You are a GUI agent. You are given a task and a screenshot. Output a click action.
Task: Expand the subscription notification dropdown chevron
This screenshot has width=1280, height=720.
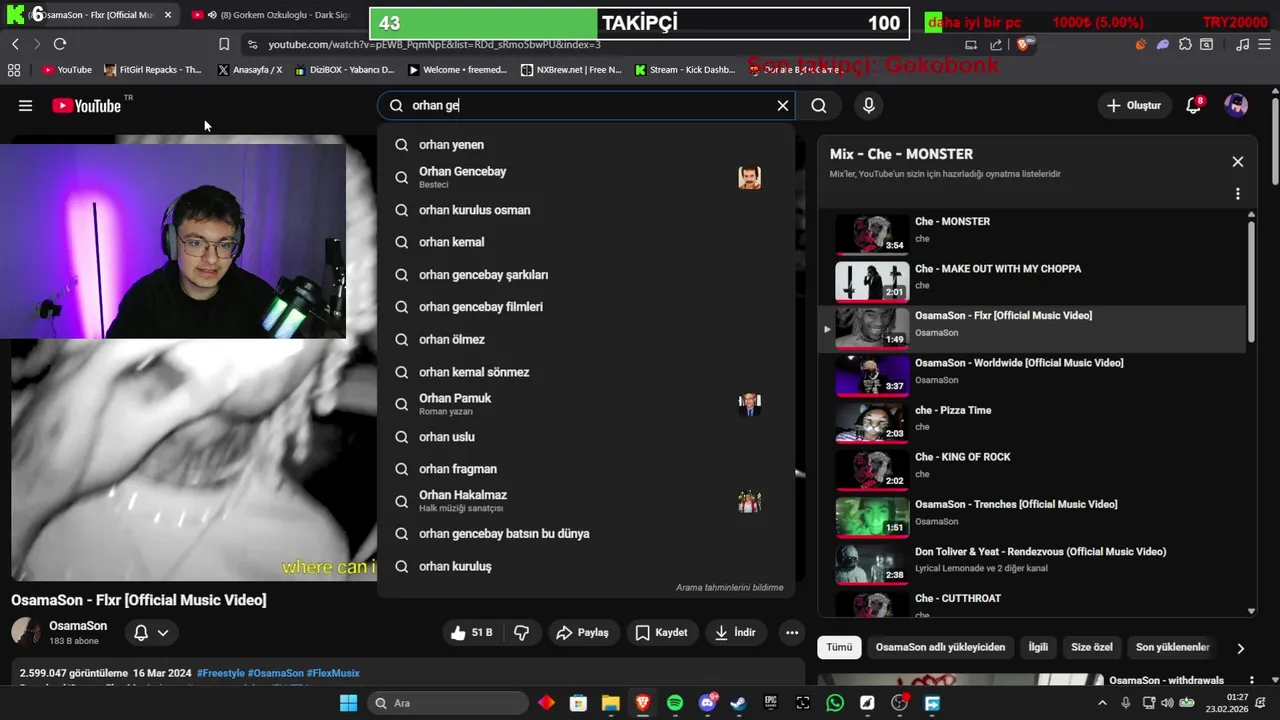pos(163,632)
